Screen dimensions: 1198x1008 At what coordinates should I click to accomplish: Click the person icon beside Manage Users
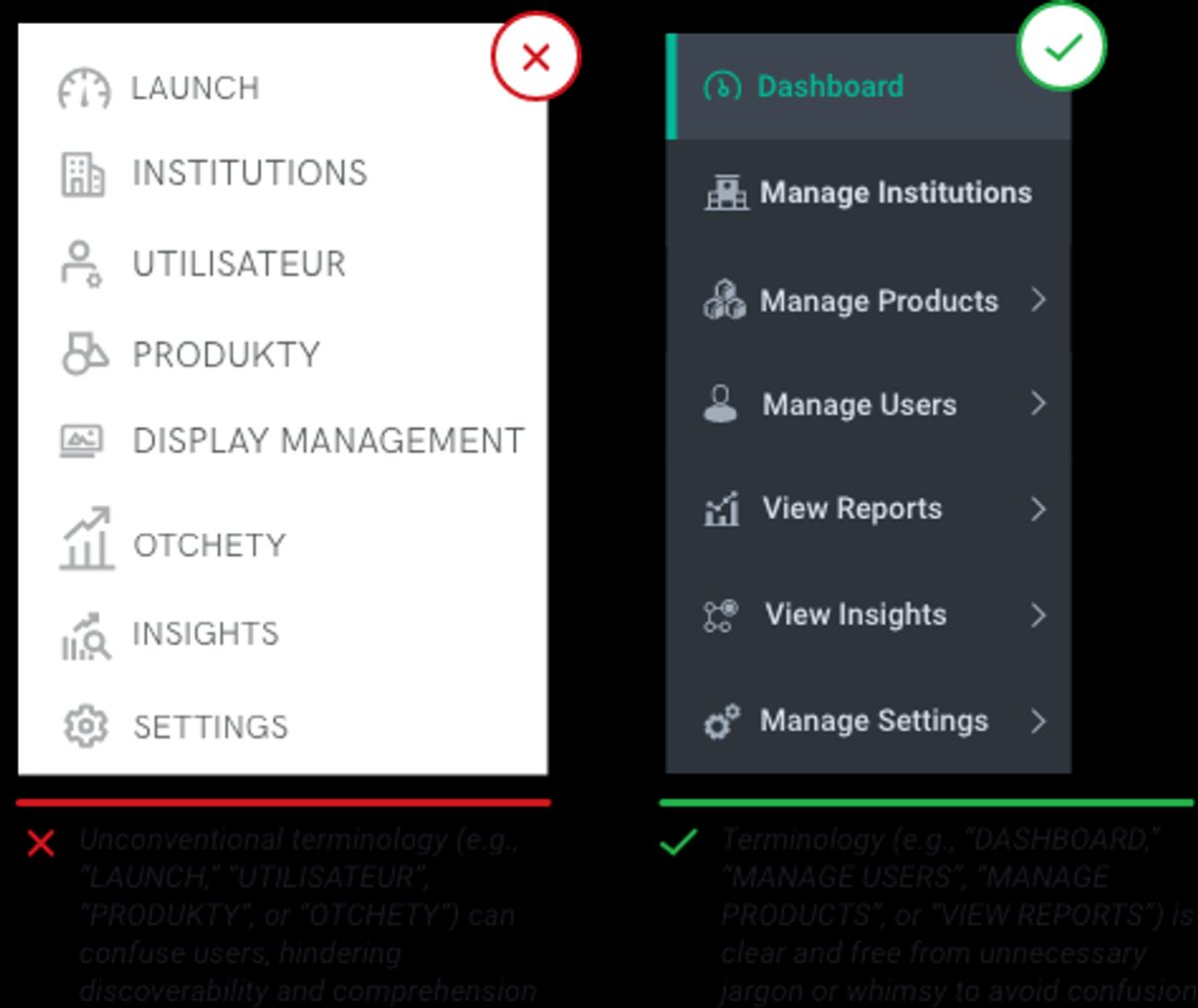pos(721,404)
